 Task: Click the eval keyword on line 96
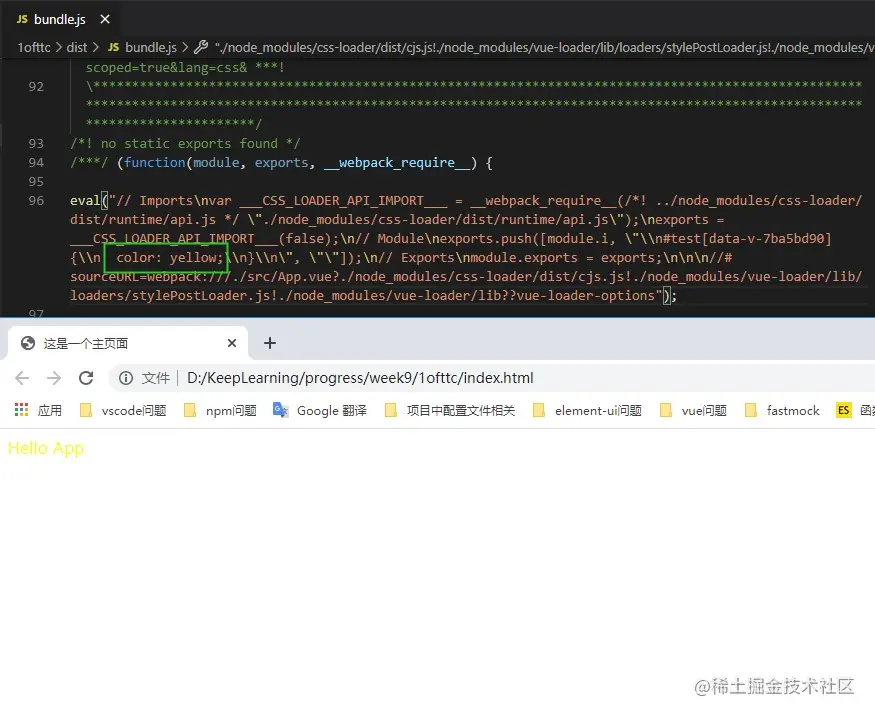85,200
